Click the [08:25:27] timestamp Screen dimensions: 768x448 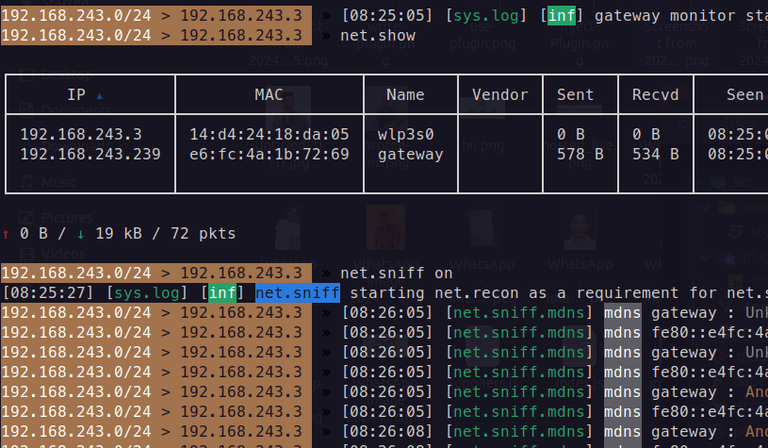tap(48, 293)
